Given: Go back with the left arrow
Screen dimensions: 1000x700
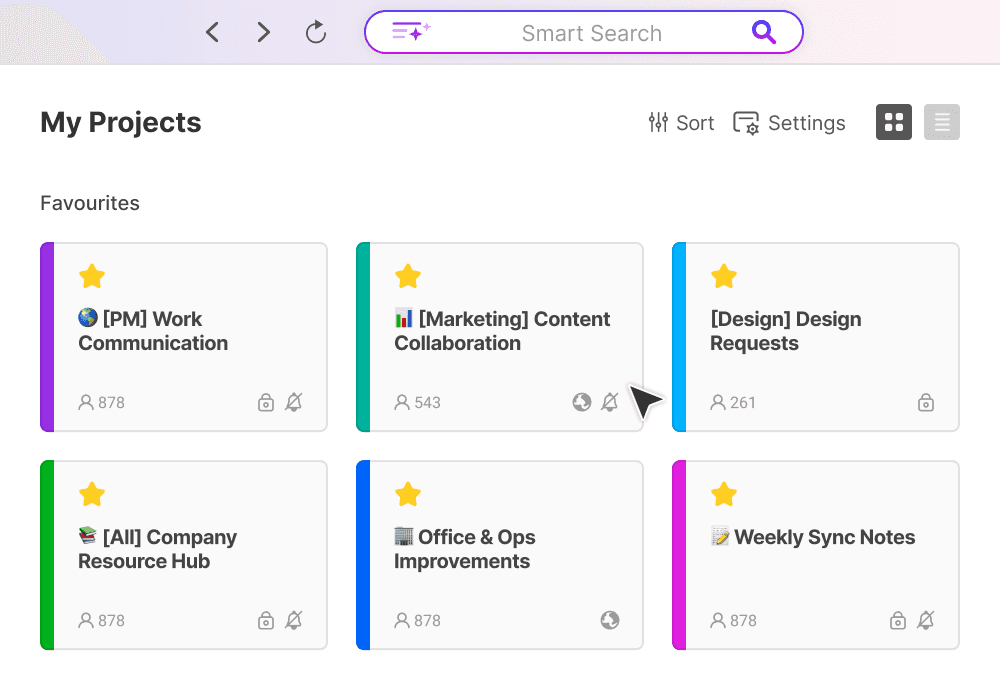Looking at the screenshot, I should point(213,32).
